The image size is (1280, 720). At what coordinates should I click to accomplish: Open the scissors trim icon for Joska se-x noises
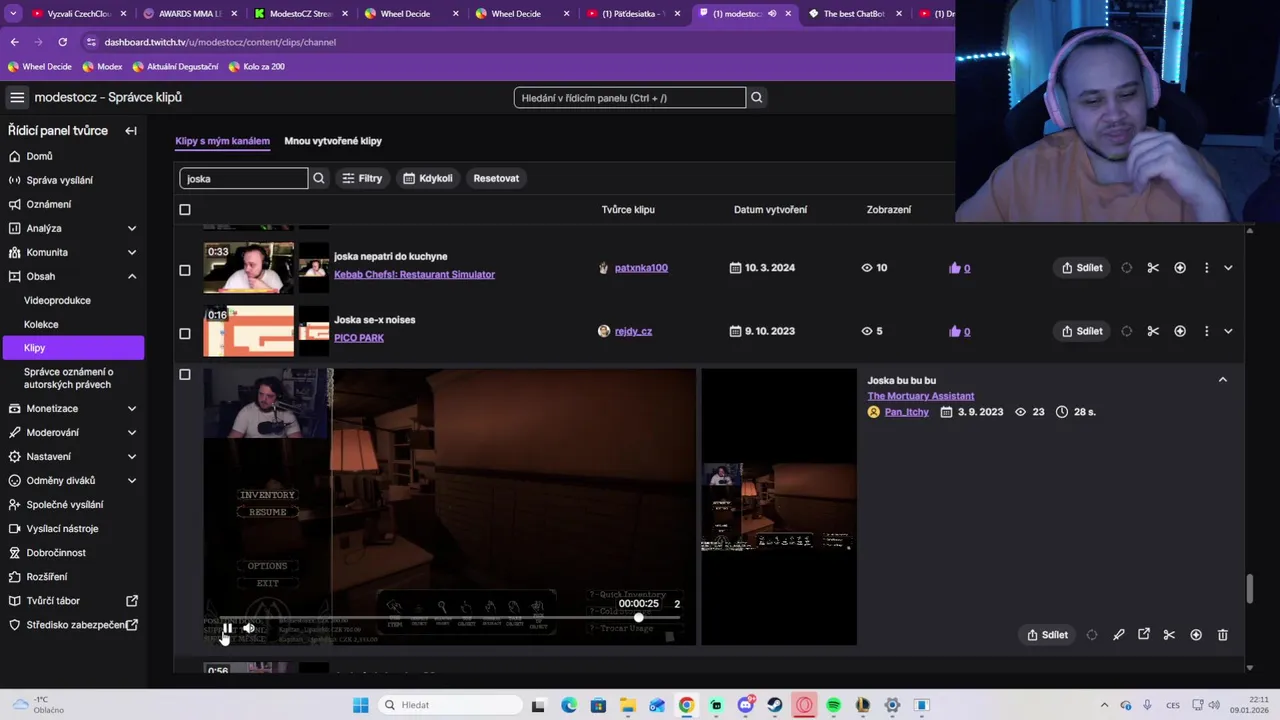[1153, 331]
